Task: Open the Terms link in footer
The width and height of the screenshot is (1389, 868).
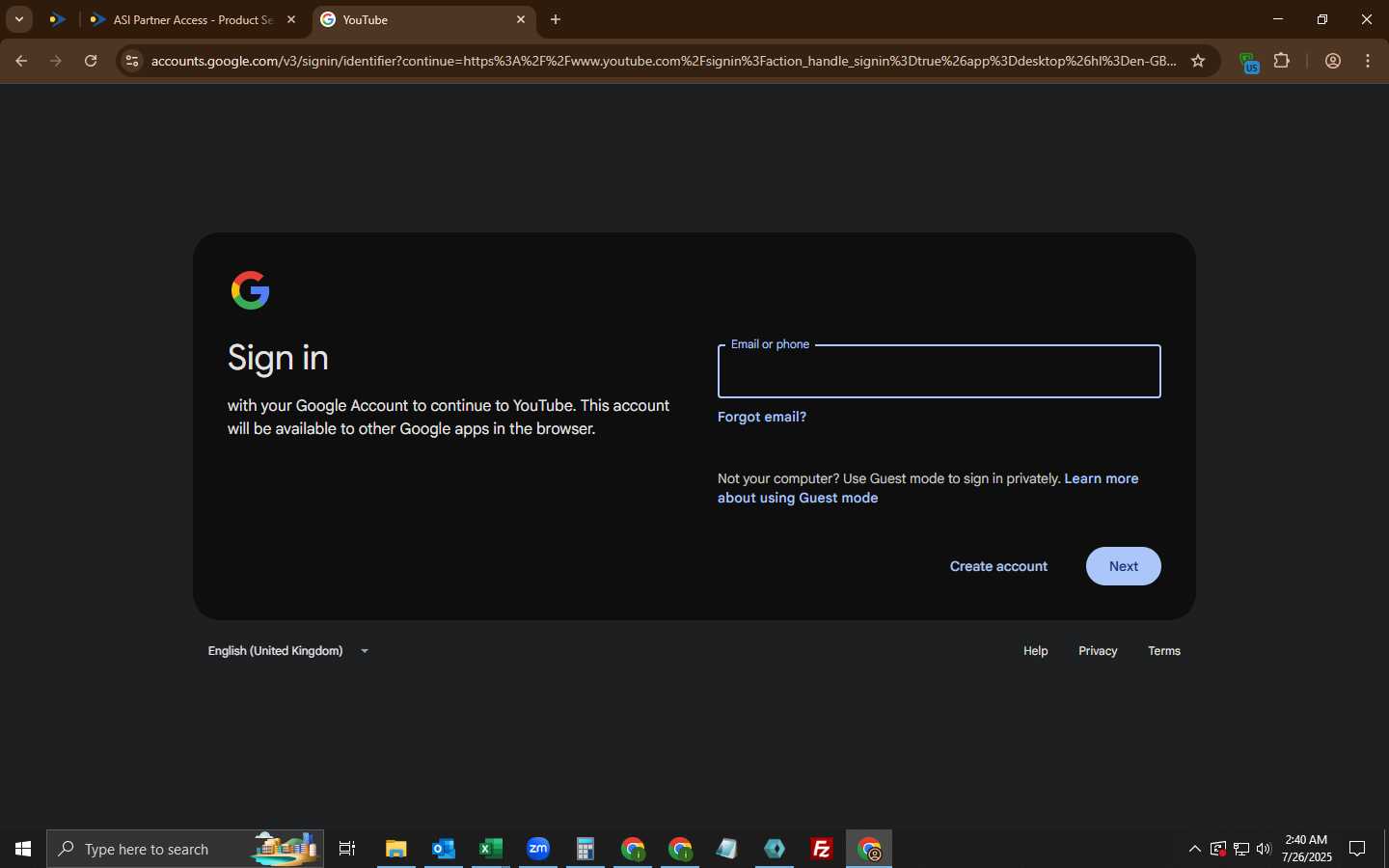Action: 1164,651
